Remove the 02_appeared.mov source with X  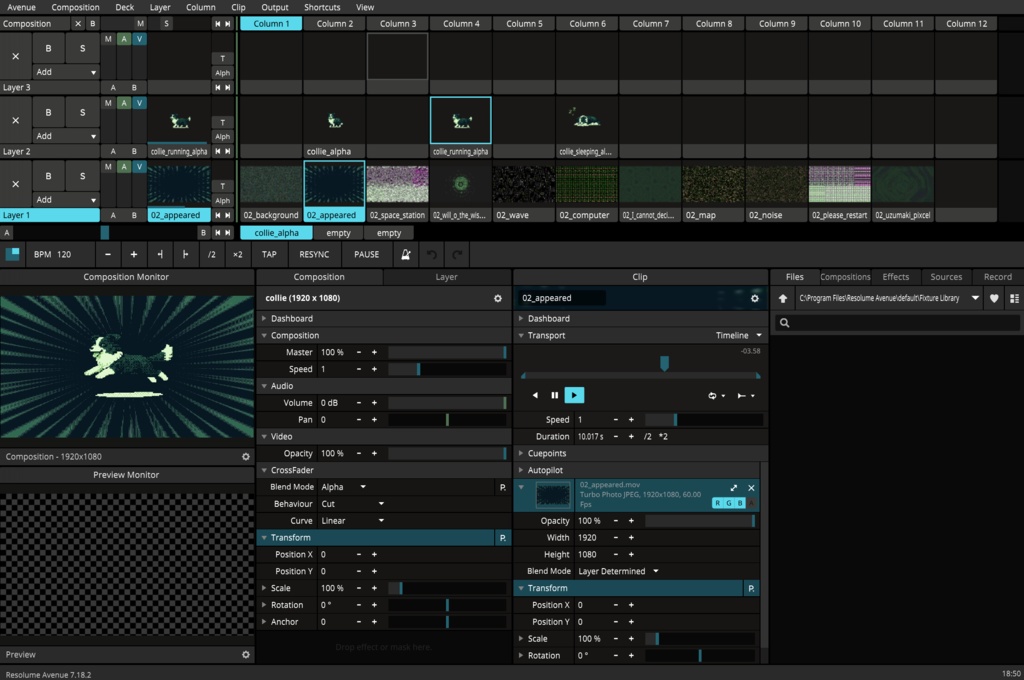point(752,487)
